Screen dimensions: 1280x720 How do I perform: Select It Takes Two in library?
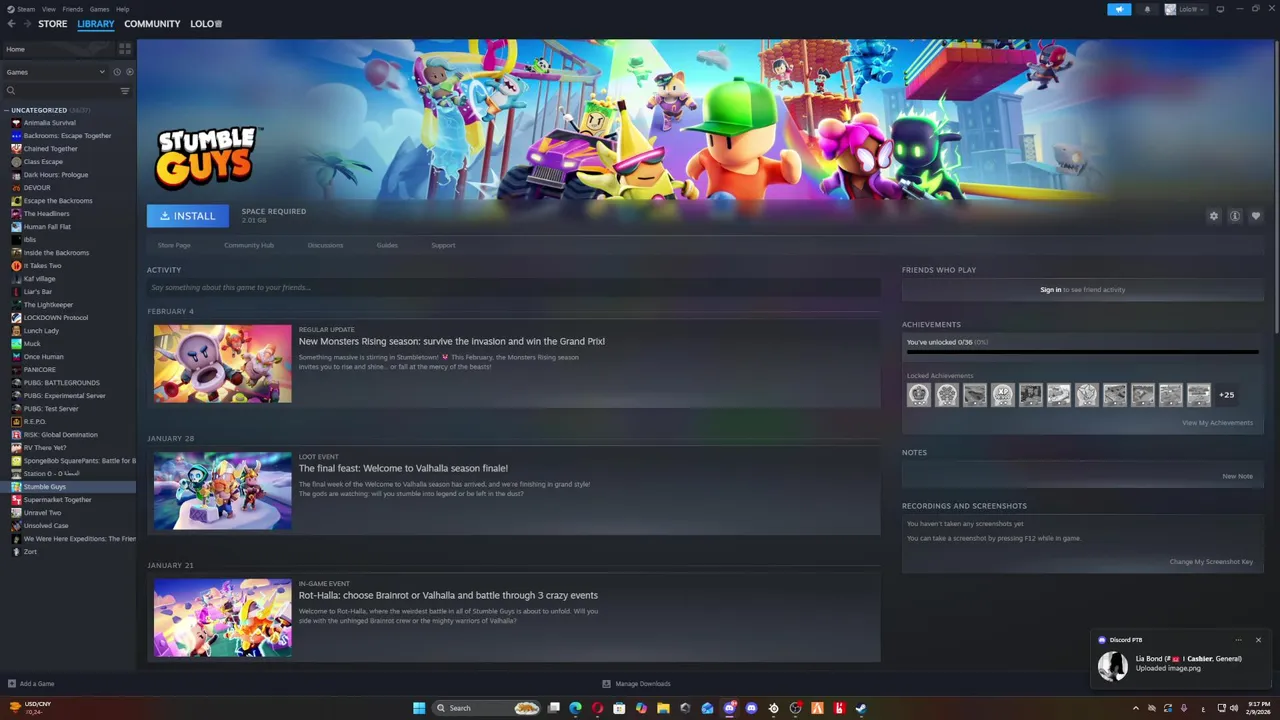[42, 266]
